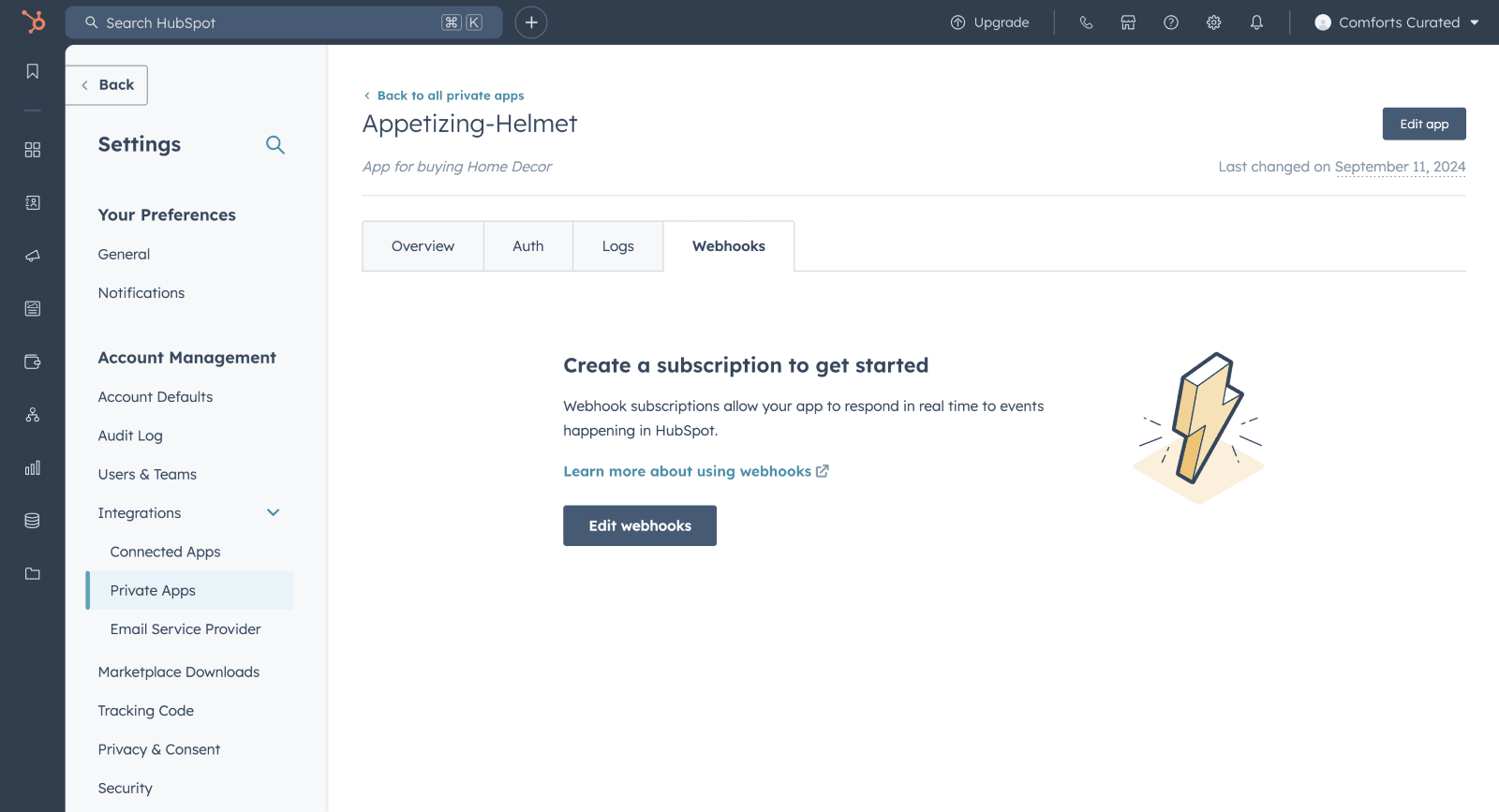Viewport: 1499px width, 812px height.
Task: Open the Settings gear icon
Action: [x=1214, y=22]
